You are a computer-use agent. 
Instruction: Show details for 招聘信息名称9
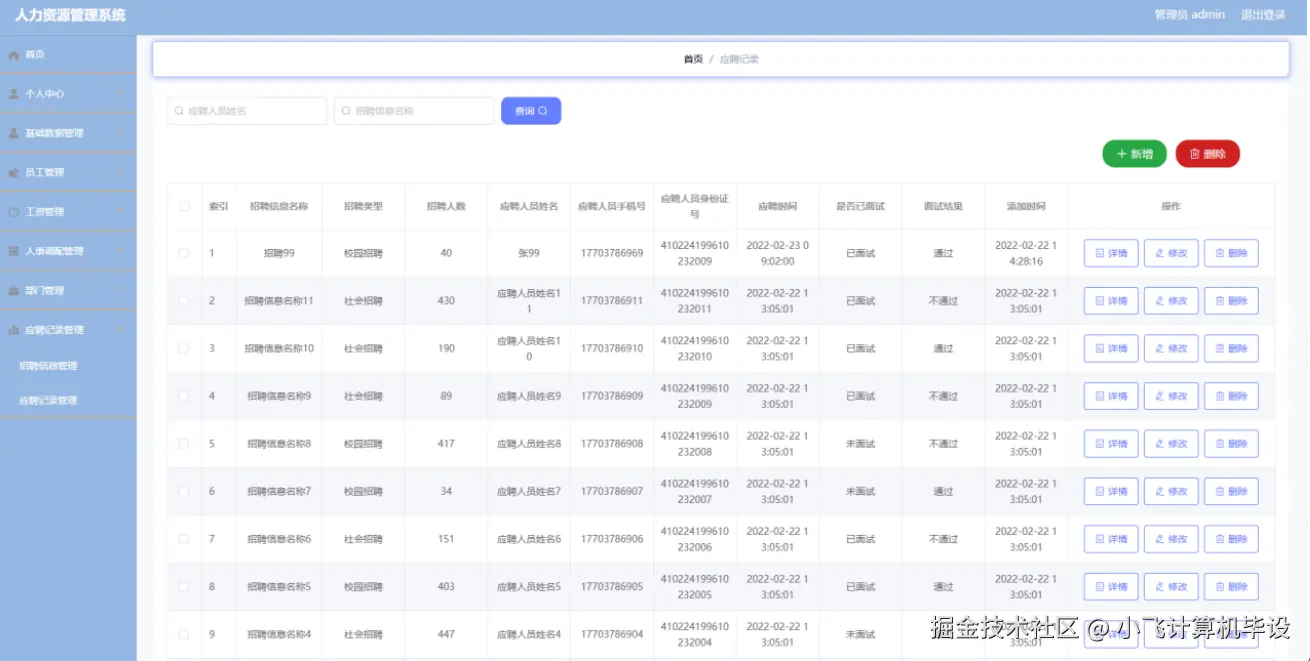[x=1111, y=396]
